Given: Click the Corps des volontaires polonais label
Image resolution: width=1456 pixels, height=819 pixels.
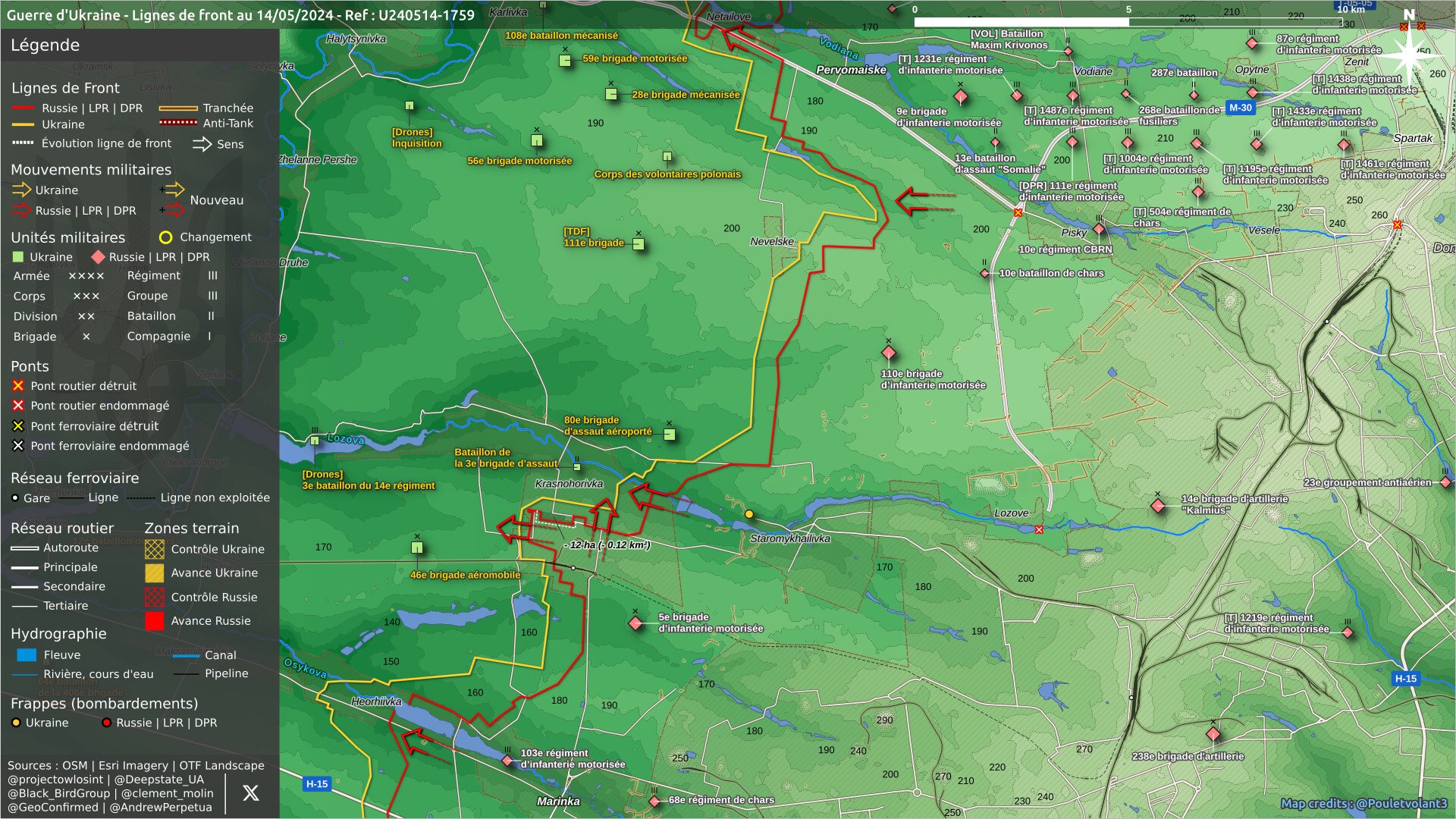Looking at the screenshot, I should coord(667,174).
